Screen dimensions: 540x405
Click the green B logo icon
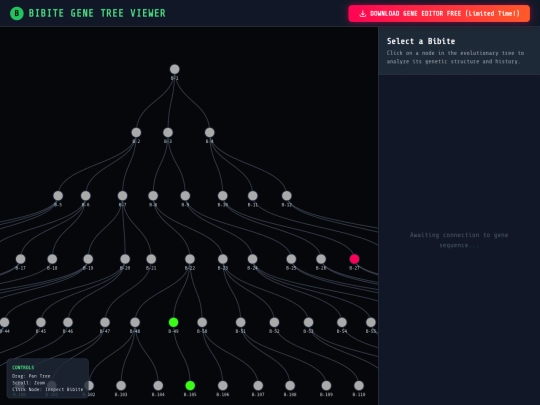17,13
